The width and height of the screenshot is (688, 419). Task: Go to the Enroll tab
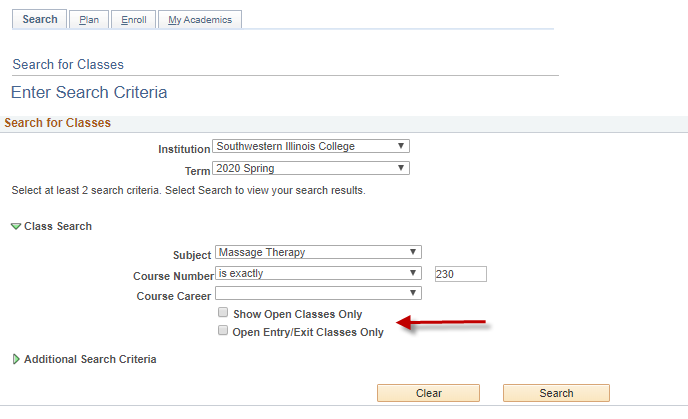pyautogui.click(x=133, y=20)
